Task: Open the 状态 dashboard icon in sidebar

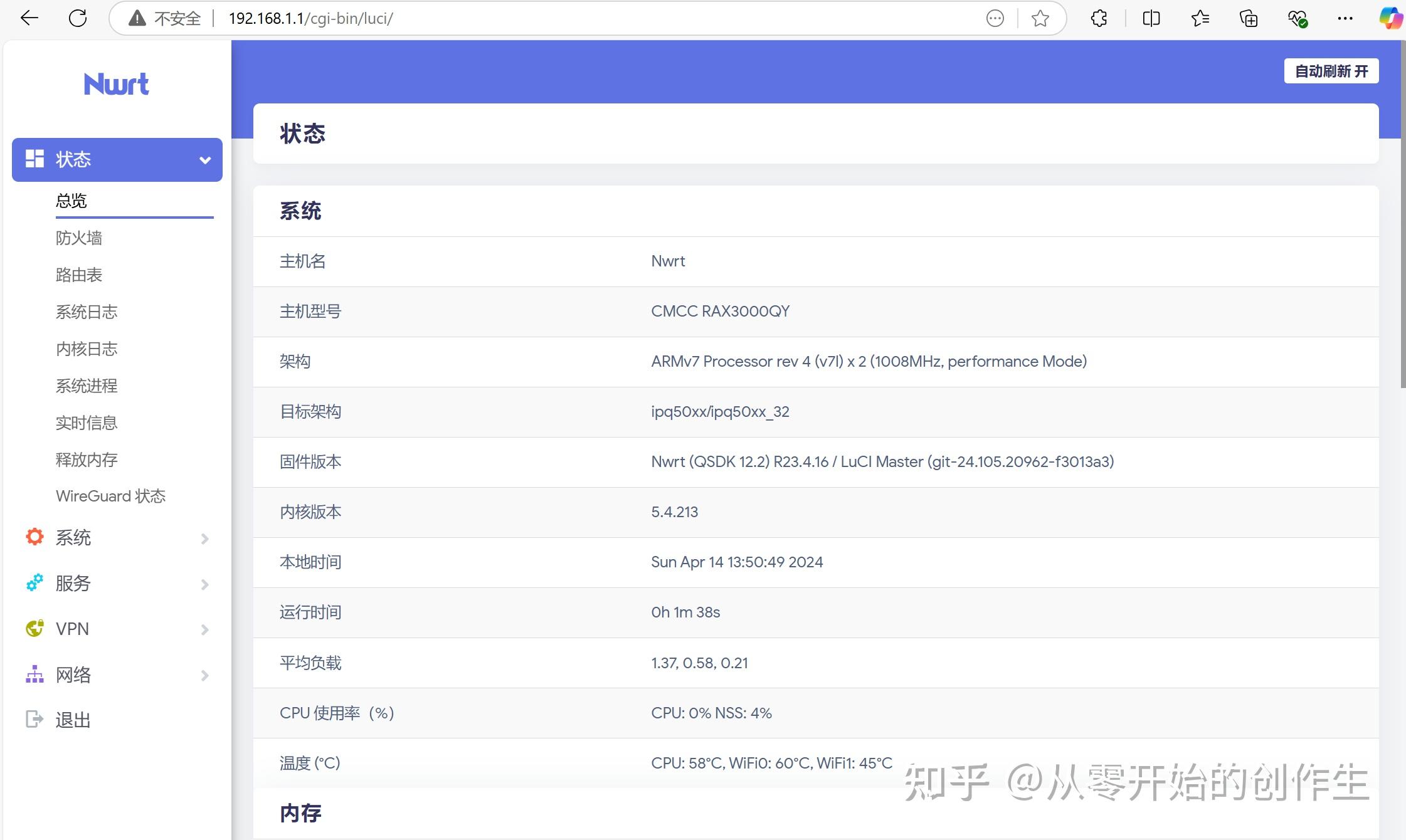Action: 34,159
